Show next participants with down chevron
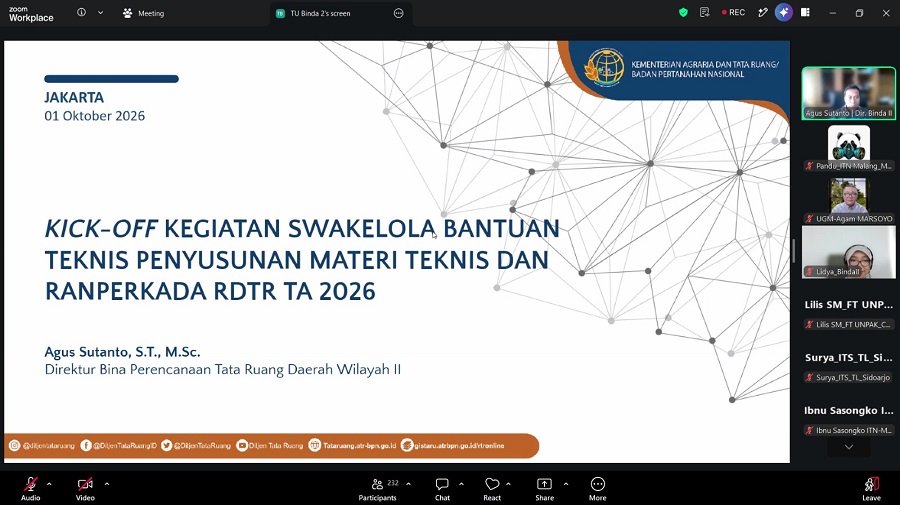The image size is (900, 505). (848, 447)
